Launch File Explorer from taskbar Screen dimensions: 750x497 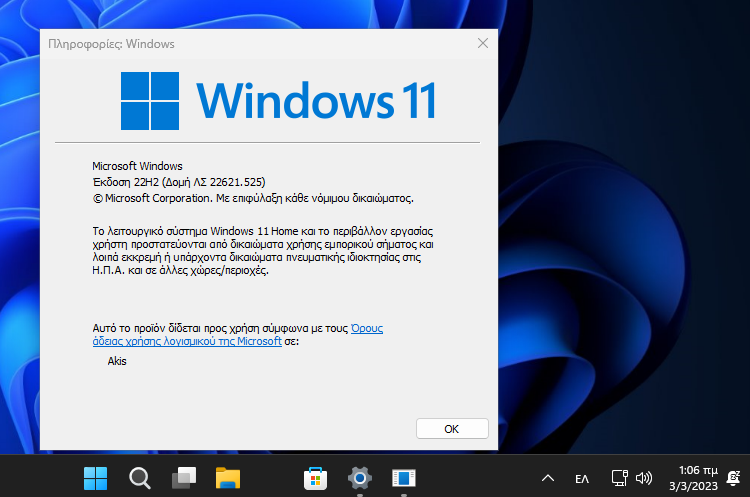[x=228, y=478]
